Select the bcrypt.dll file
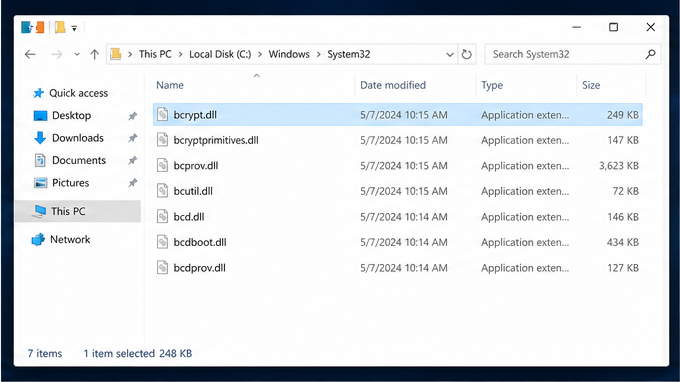 (398, 114)
